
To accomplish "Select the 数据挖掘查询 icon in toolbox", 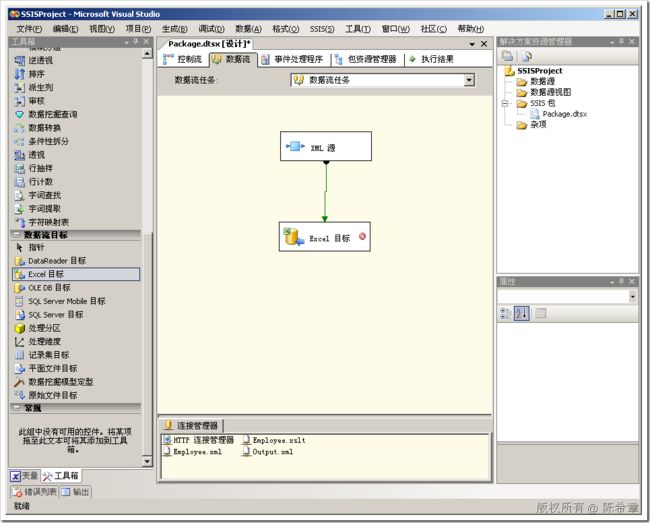I will coord(19,114).
